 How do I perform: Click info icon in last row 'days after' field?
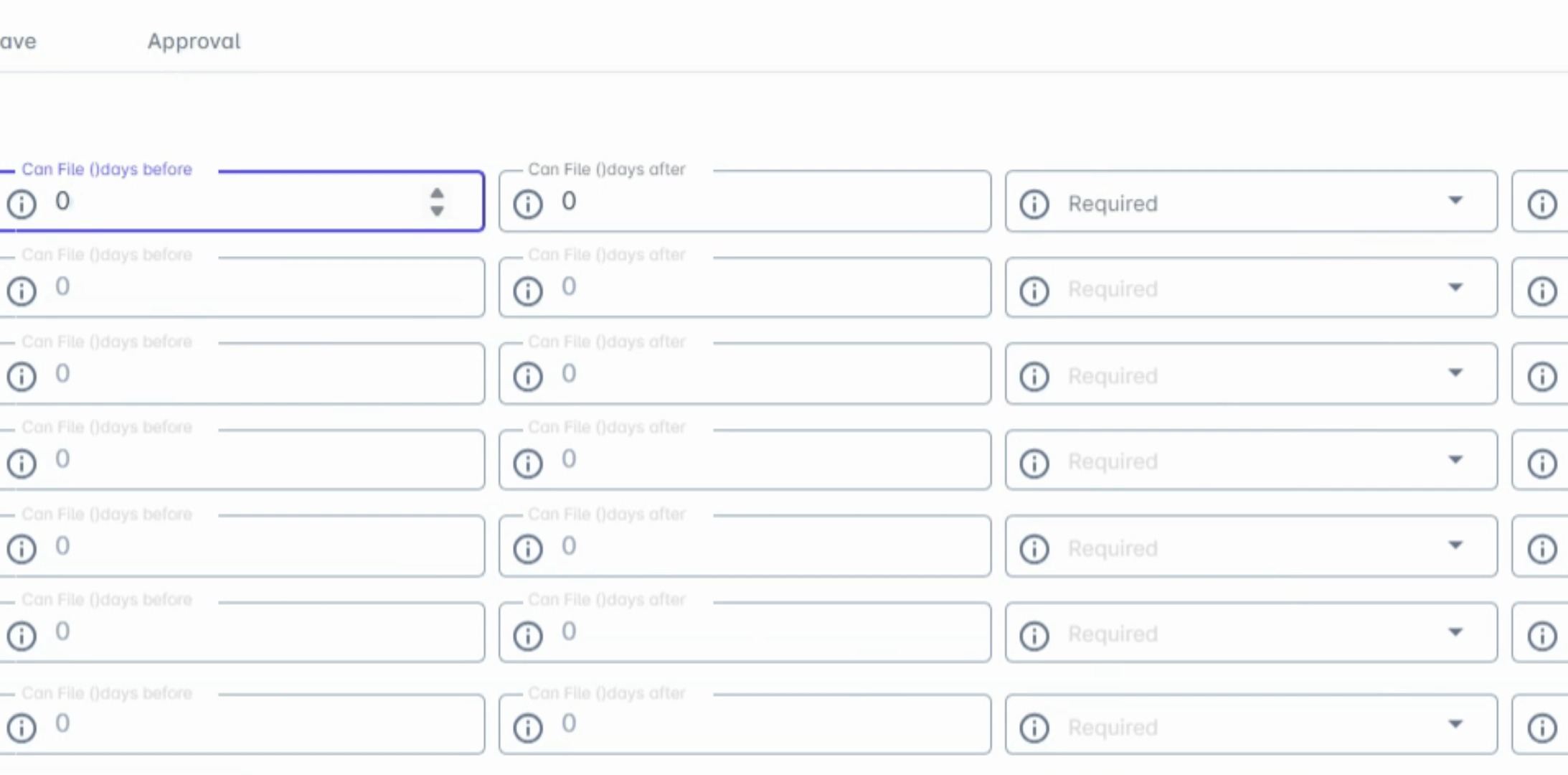coord(528,728)
